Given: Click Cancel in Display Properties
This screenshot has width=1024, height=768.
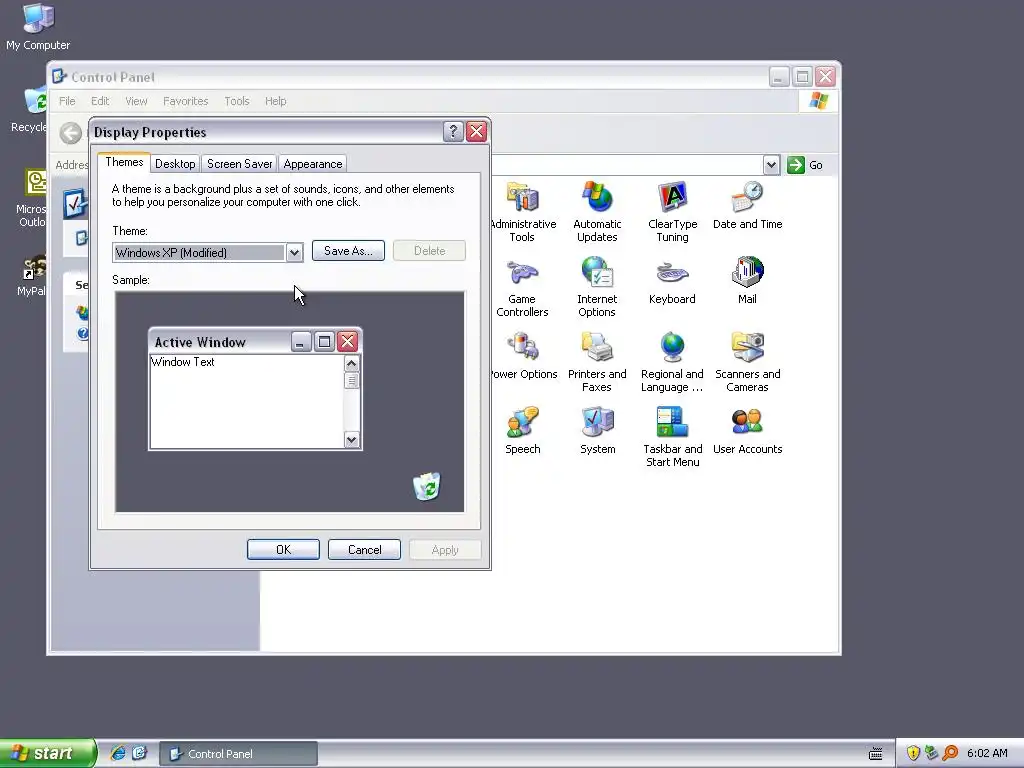Looking at the screenshot, I should click(x=364, y=550).
